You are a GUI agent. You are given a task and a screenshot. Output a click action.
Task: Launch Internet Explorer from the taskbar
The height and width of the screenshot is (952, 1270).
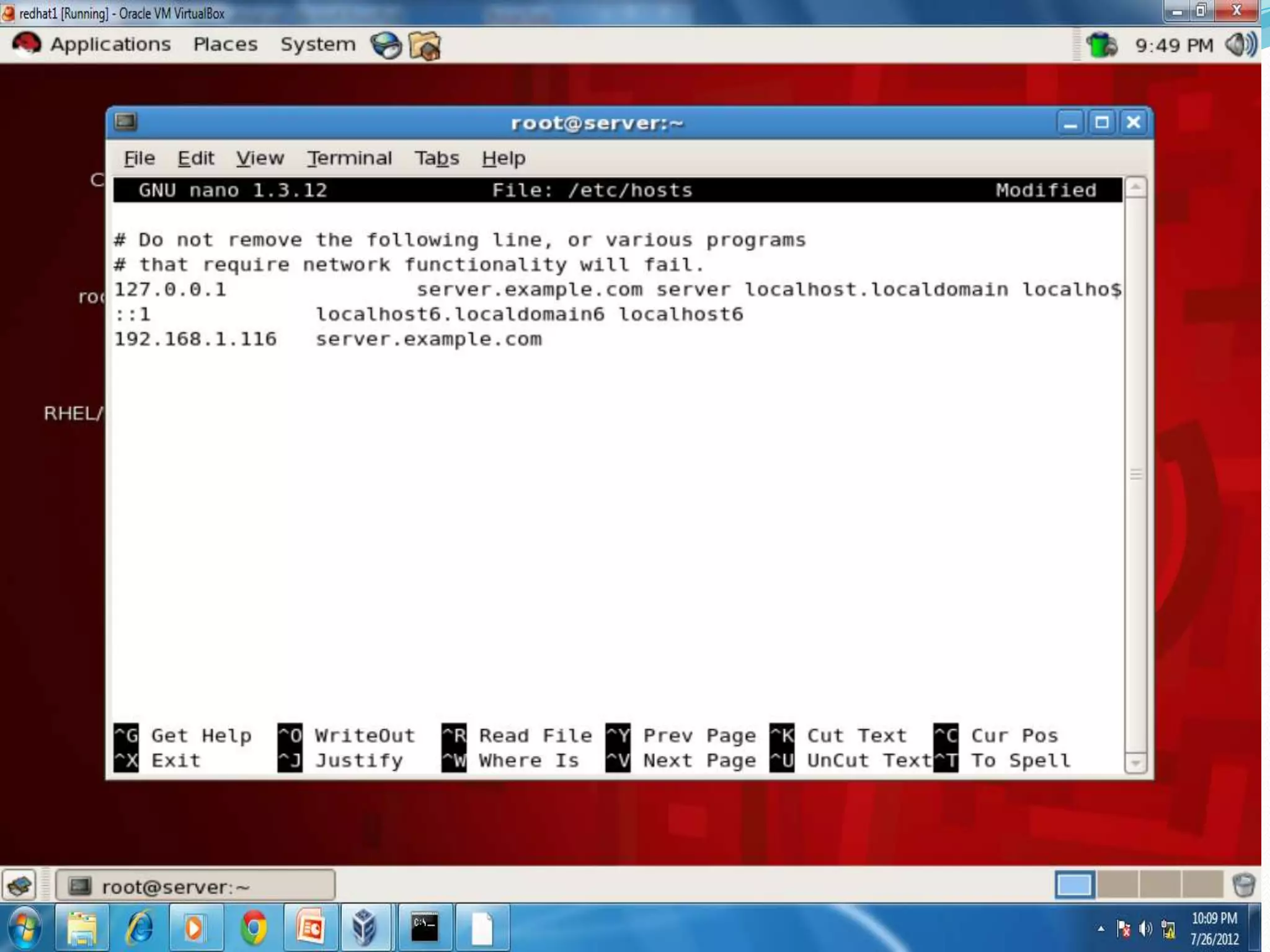[140, 928]
